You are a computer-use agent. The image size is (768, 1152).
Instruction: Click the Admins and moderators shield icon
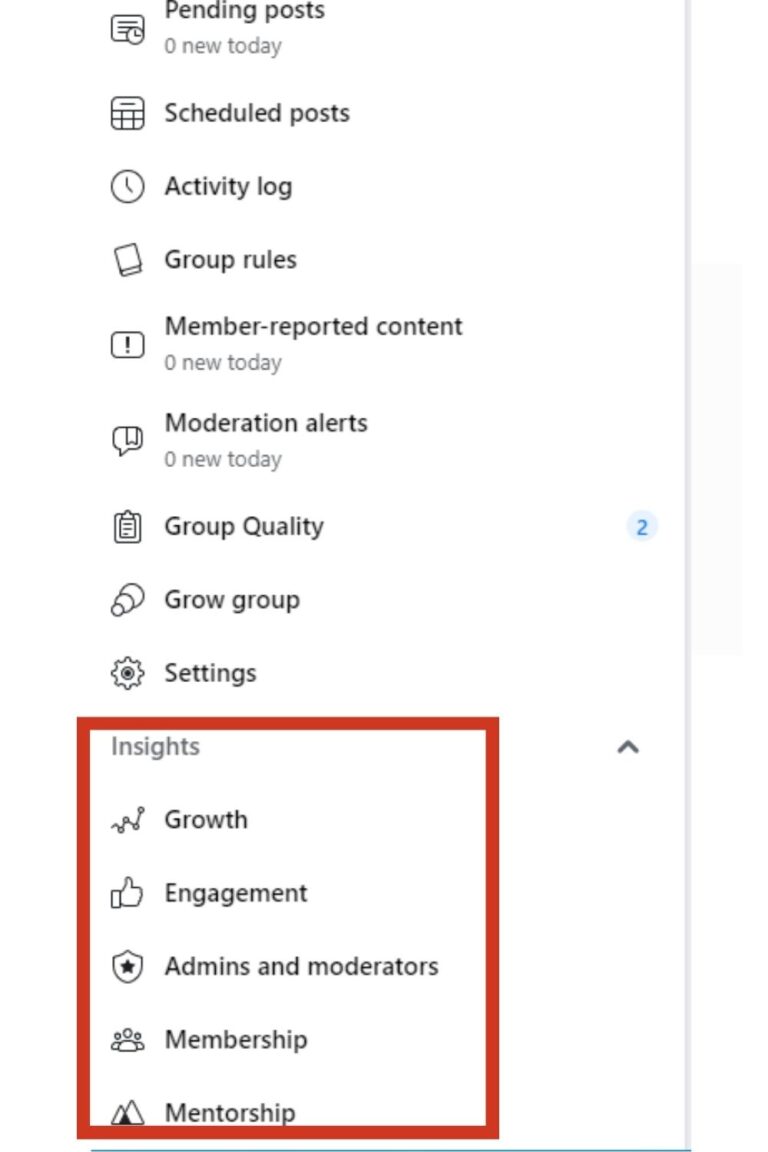[x=127, y=966]
